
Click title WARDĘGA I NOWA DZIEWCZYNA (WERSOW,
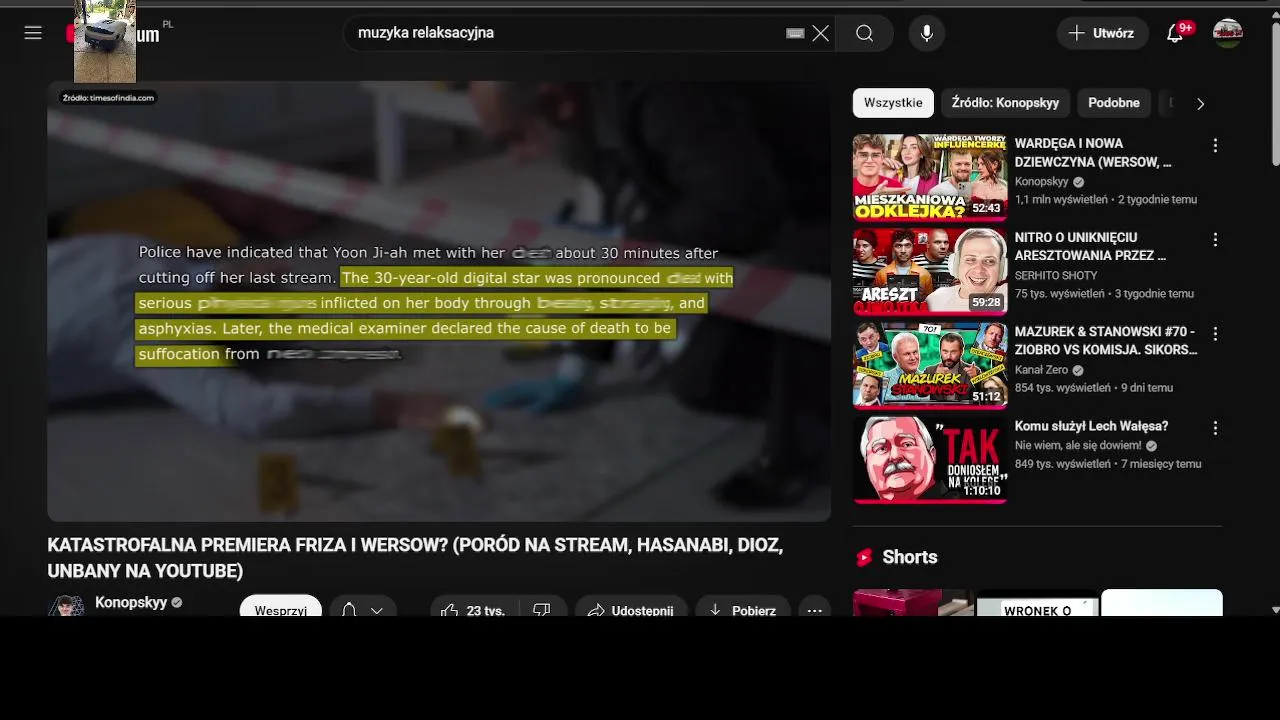click(x=1093, y=153)
